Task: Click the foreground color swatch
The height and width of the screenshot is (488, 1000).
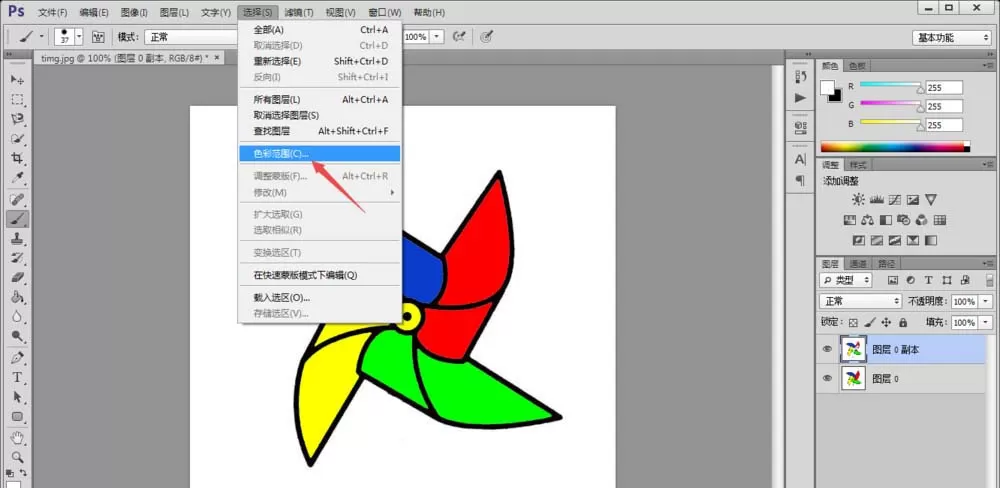Action: tap(828, 88)
